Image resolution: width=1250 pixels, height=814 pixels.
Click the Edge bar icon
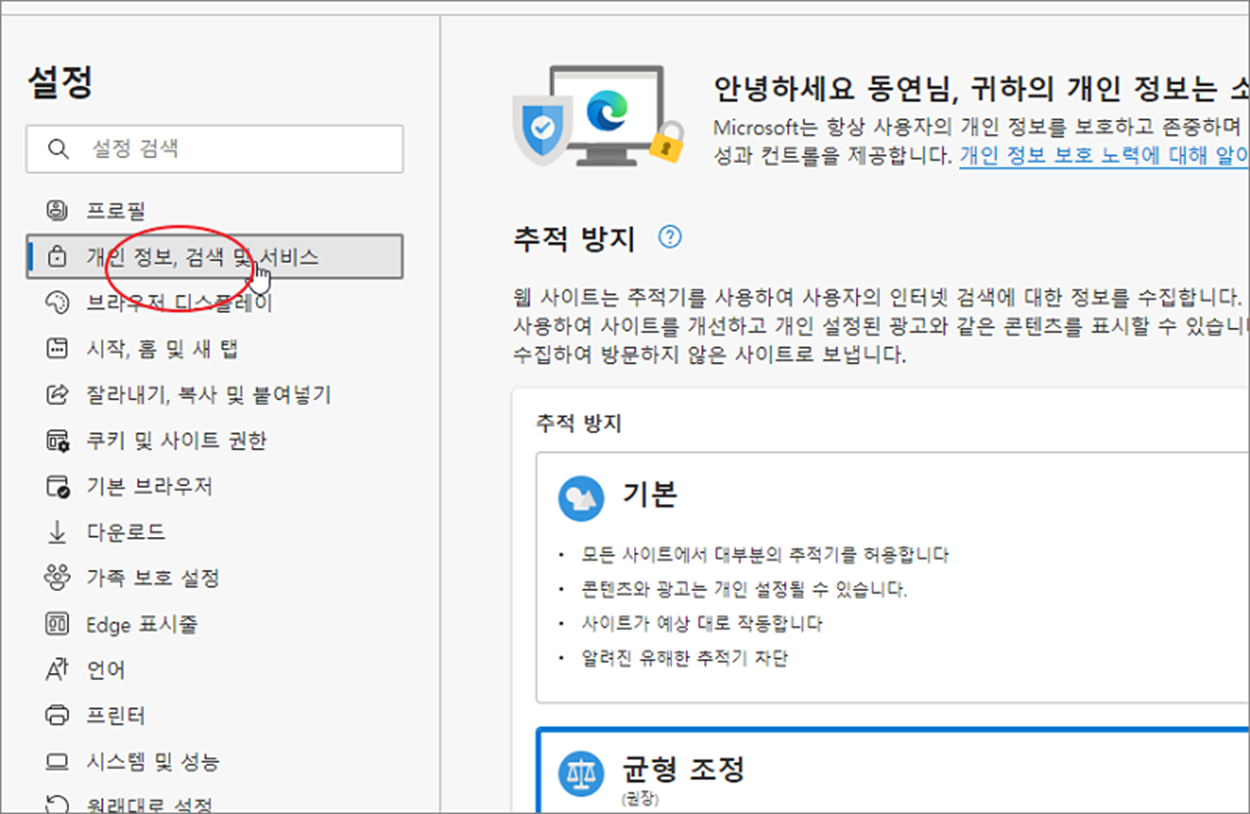tap(57, 624)
